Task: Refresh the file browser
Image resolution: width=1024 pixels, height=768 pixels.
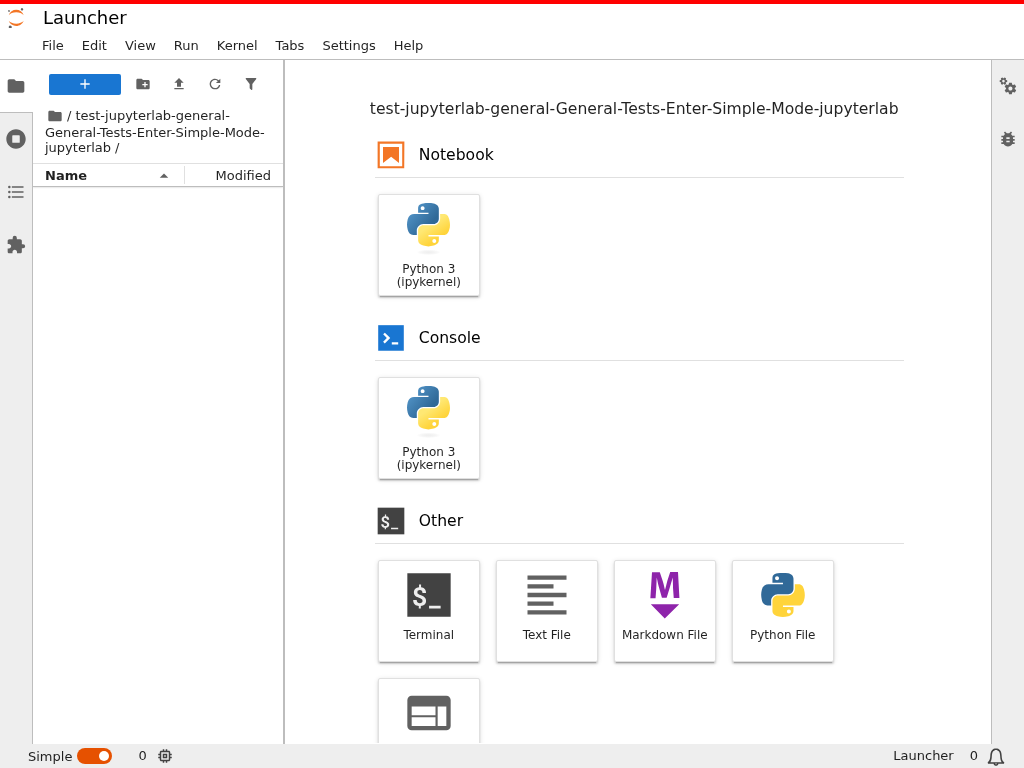Action: 215,84
